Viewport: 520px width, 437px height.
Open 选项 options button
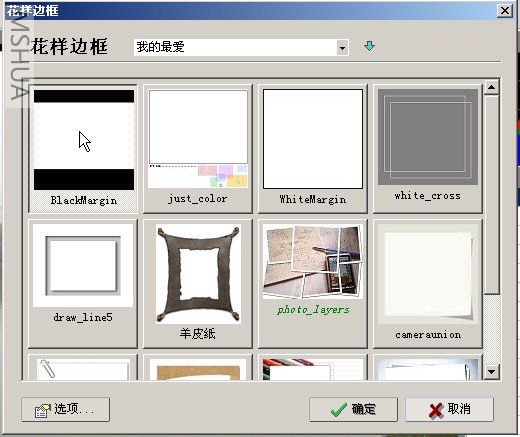[65, 409]
